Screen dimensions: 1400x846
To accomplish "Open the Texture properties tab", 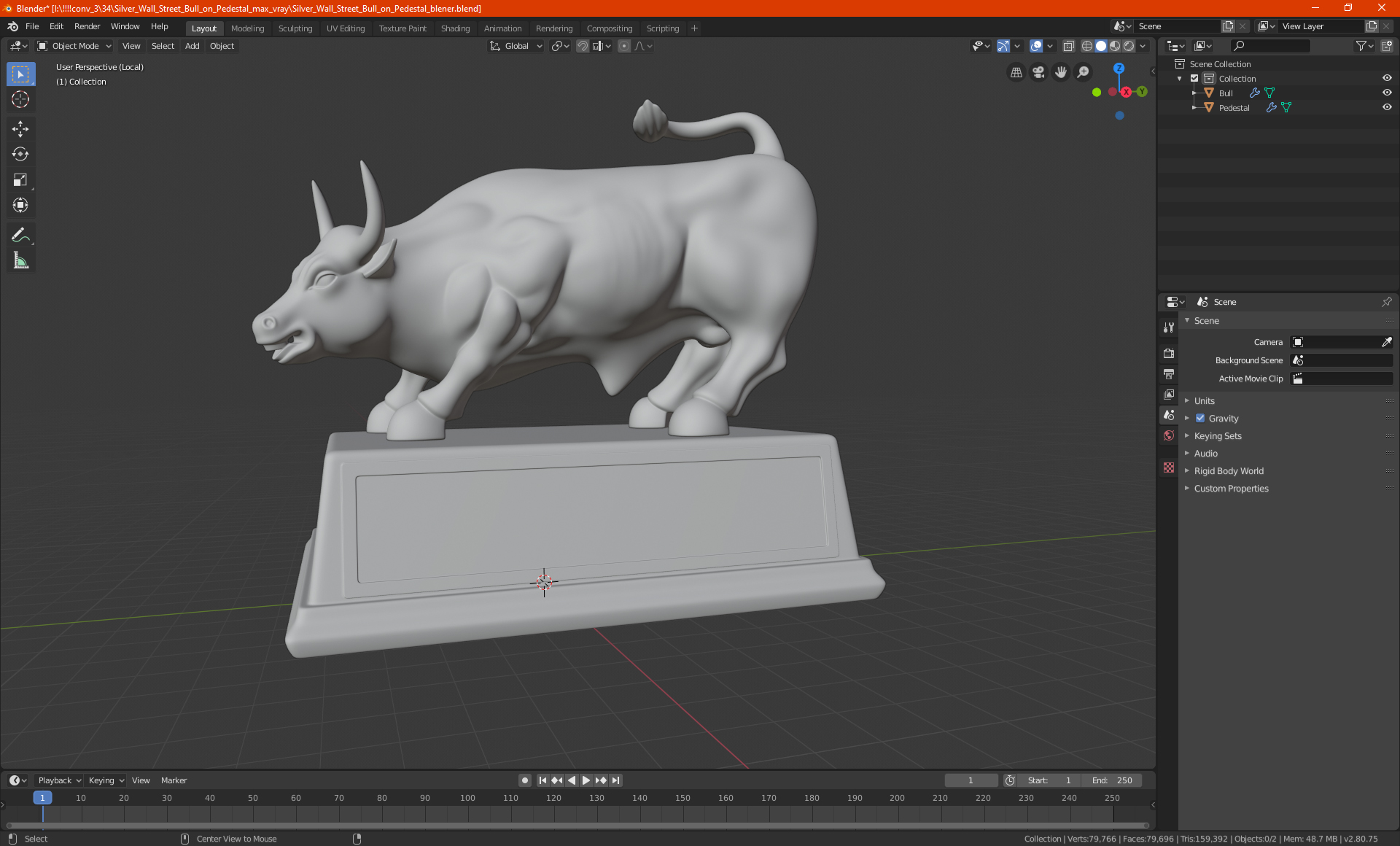I will (x=1169, y=467).
